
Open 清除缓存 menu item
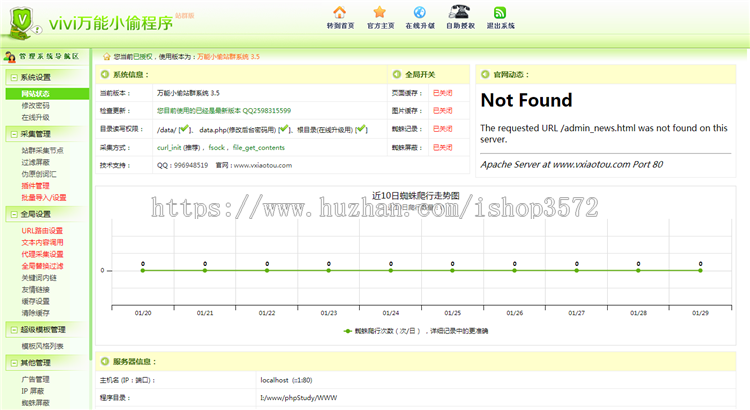click(35, 313)
